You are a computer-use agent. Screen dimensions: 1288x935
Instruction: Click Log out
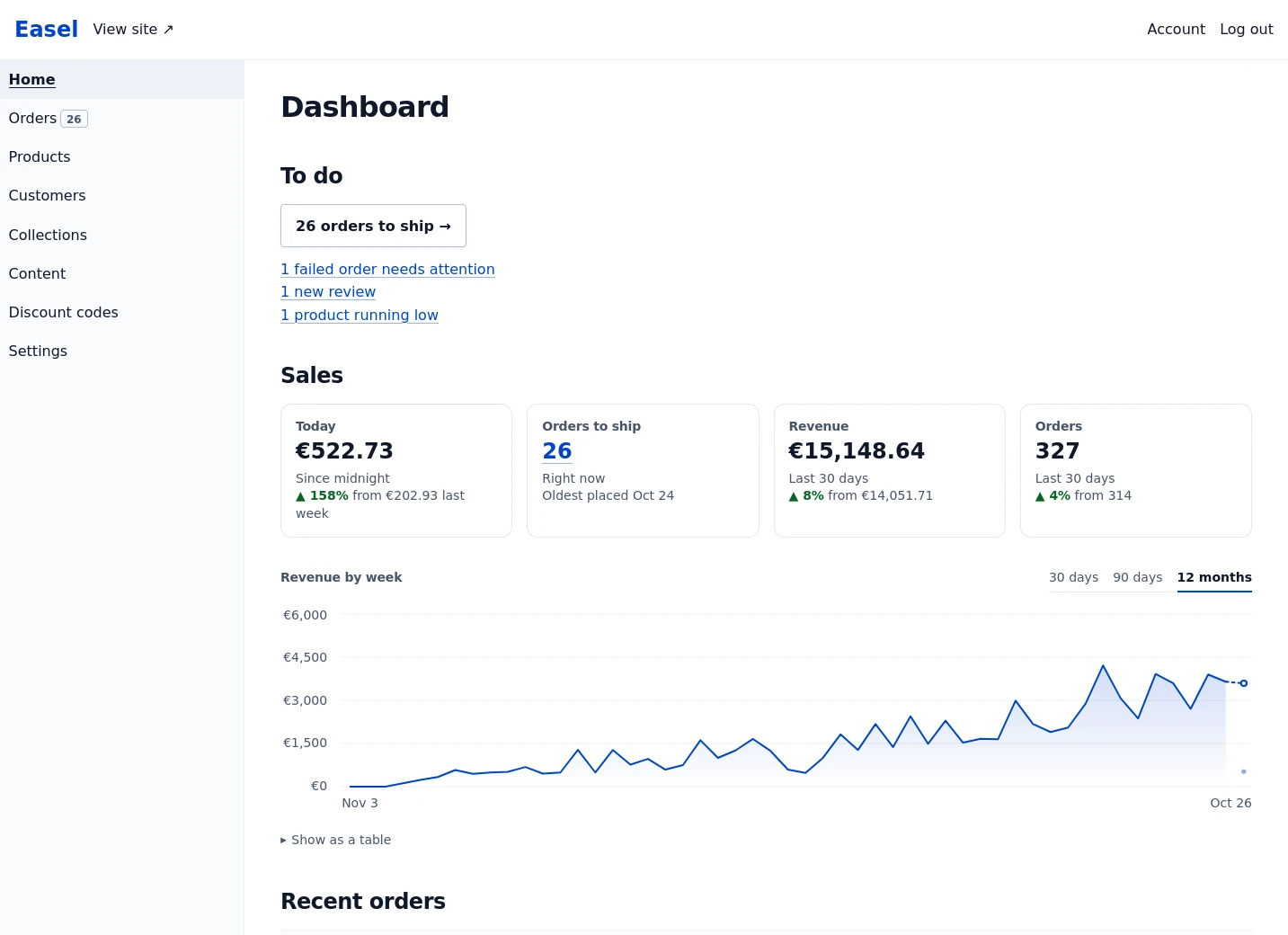click(x=1246, y=30)
